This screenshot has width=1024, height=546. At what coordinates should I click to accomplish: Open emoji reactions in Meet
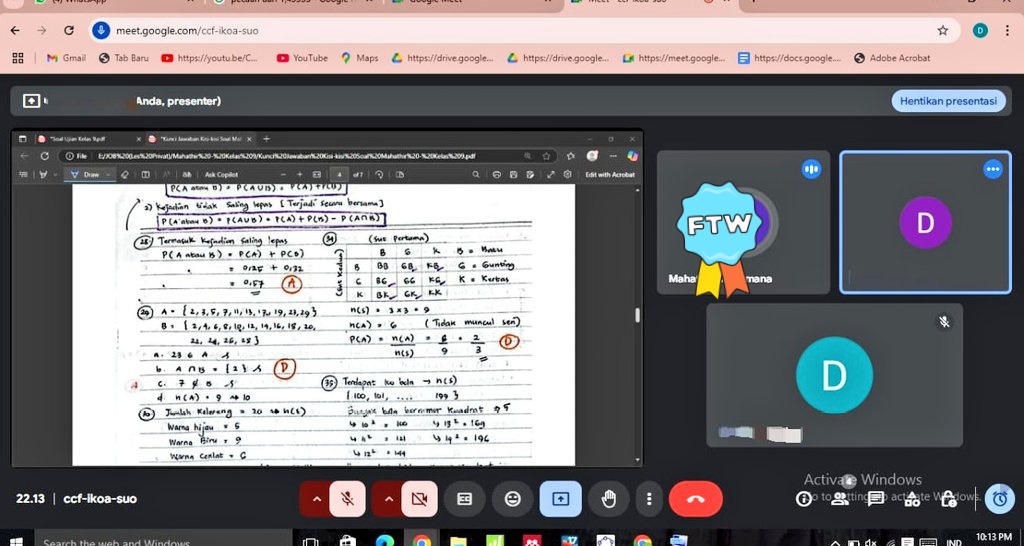[513, 499]
